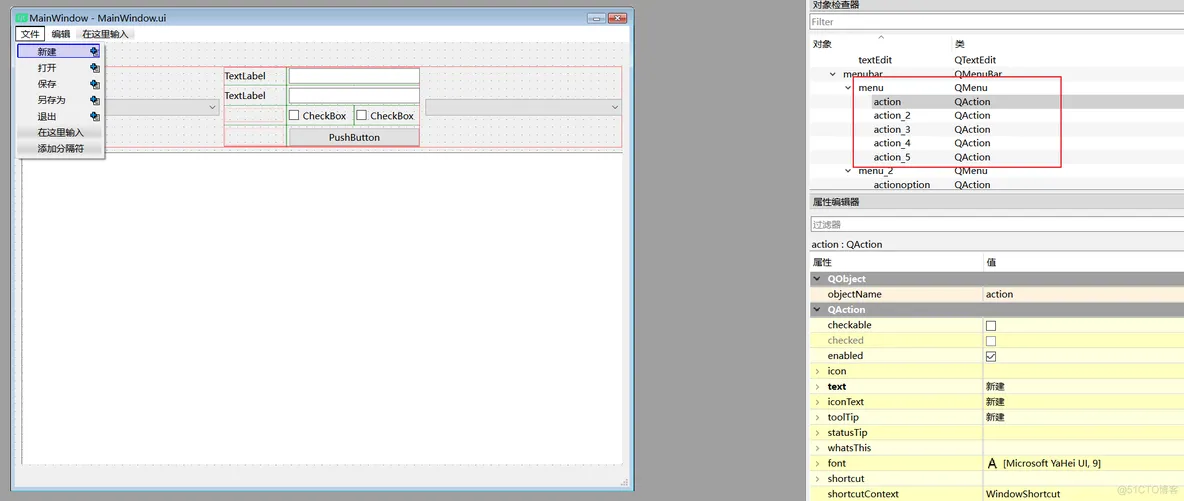Click the resize grip at the form's bottom corner

point(624,481)
